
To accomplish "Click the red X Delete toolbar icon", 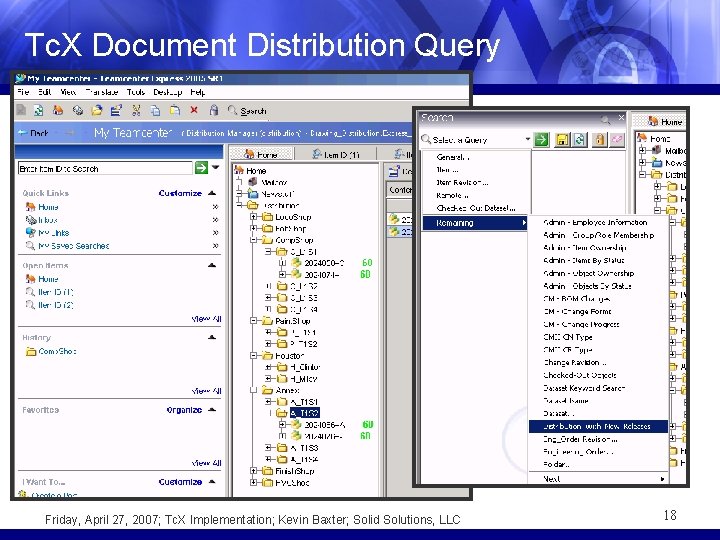I will 194,110.
